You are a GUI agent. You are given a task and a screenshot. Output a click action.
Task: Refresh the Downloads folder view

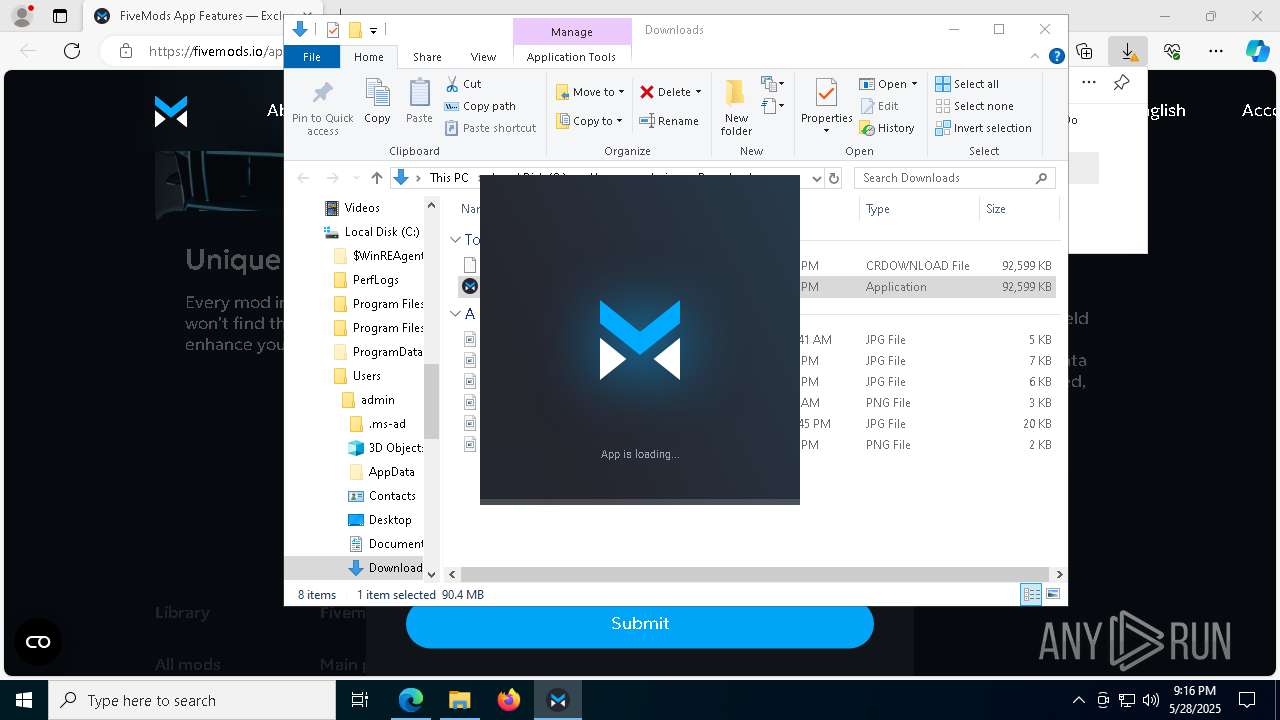[x=834, y=178]
